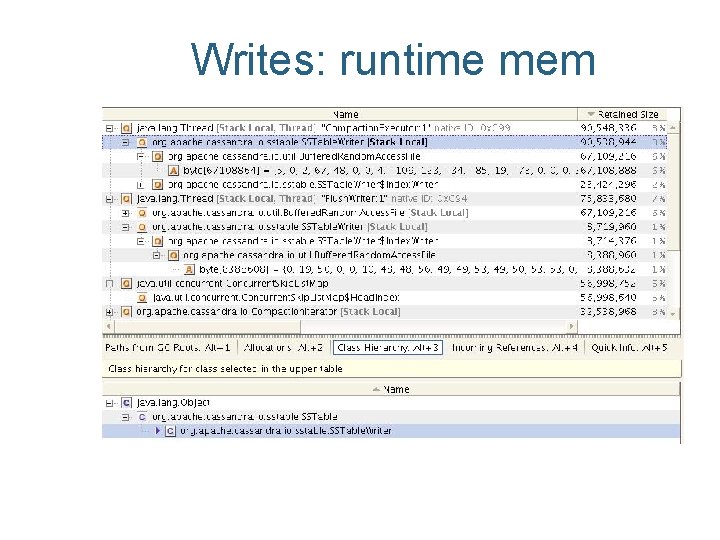Click icon of BufferedRandomAccessFile row with 8,388,960
This screenshot has width=720, height=540.
click(x=173, y=255)
